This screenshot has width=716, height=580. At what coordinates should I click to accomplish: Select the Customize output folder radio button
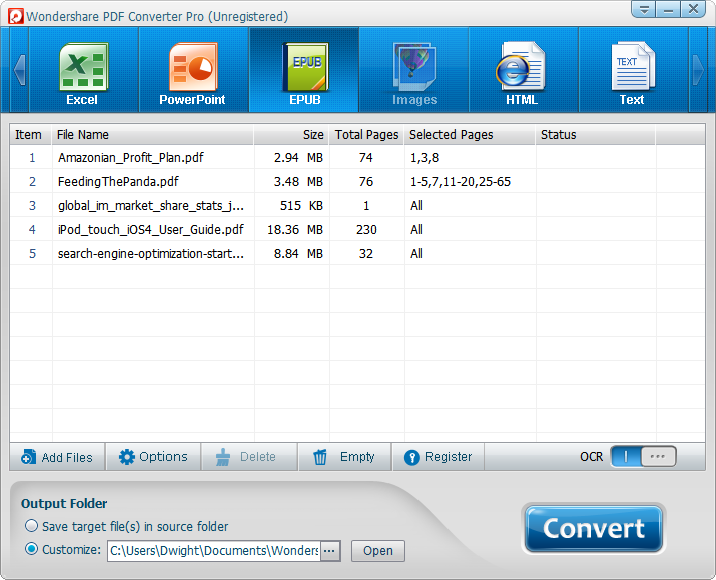point(32,549)
